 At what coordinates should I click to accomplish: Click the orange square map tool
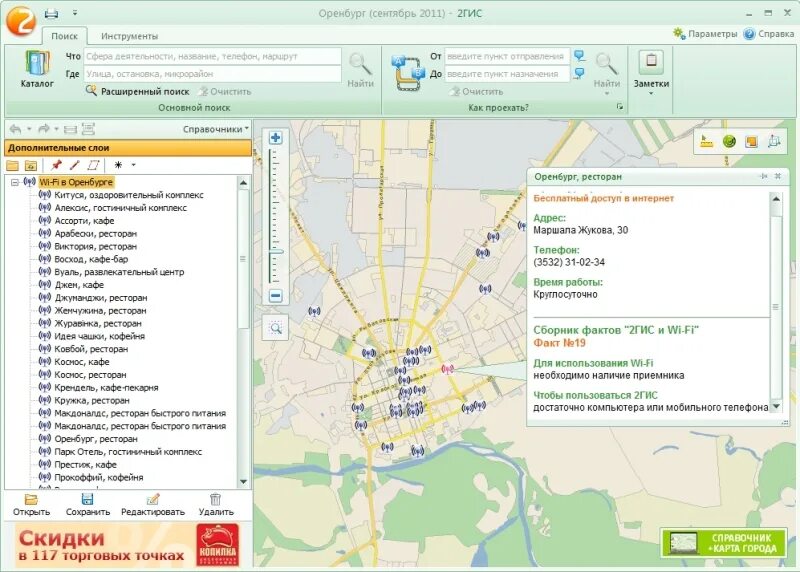pyautogui.click(x=751, y=141)
